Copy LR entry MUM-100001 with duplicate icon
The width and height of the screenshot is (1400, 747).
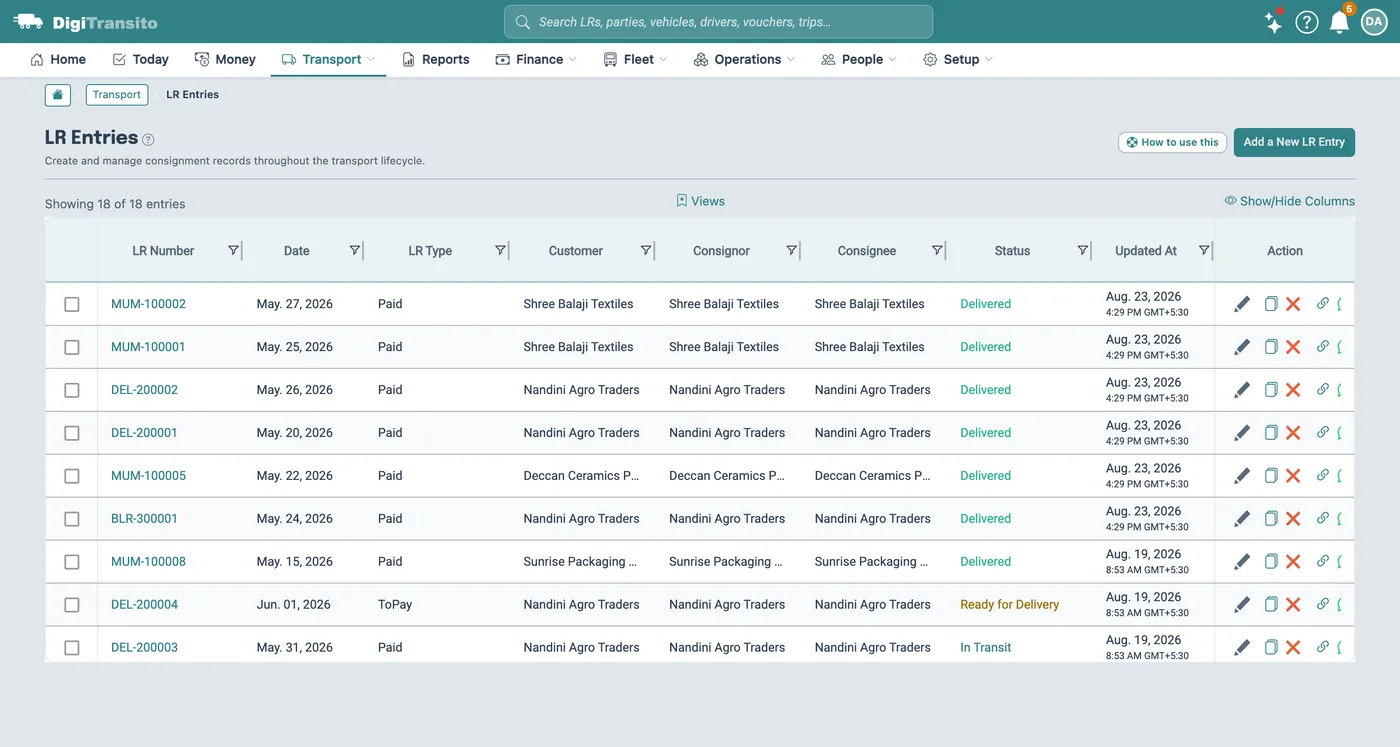(1271, 347)
